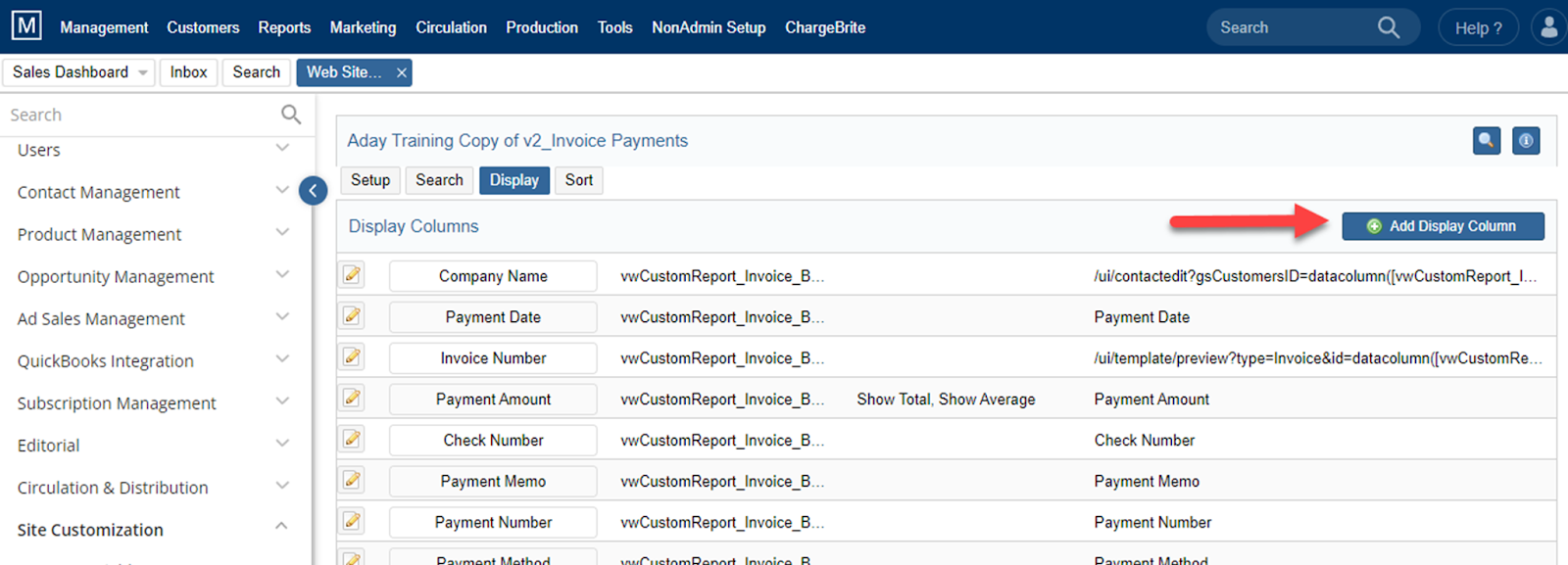Click the report preview magnifier icon

tap(1487, 141)
